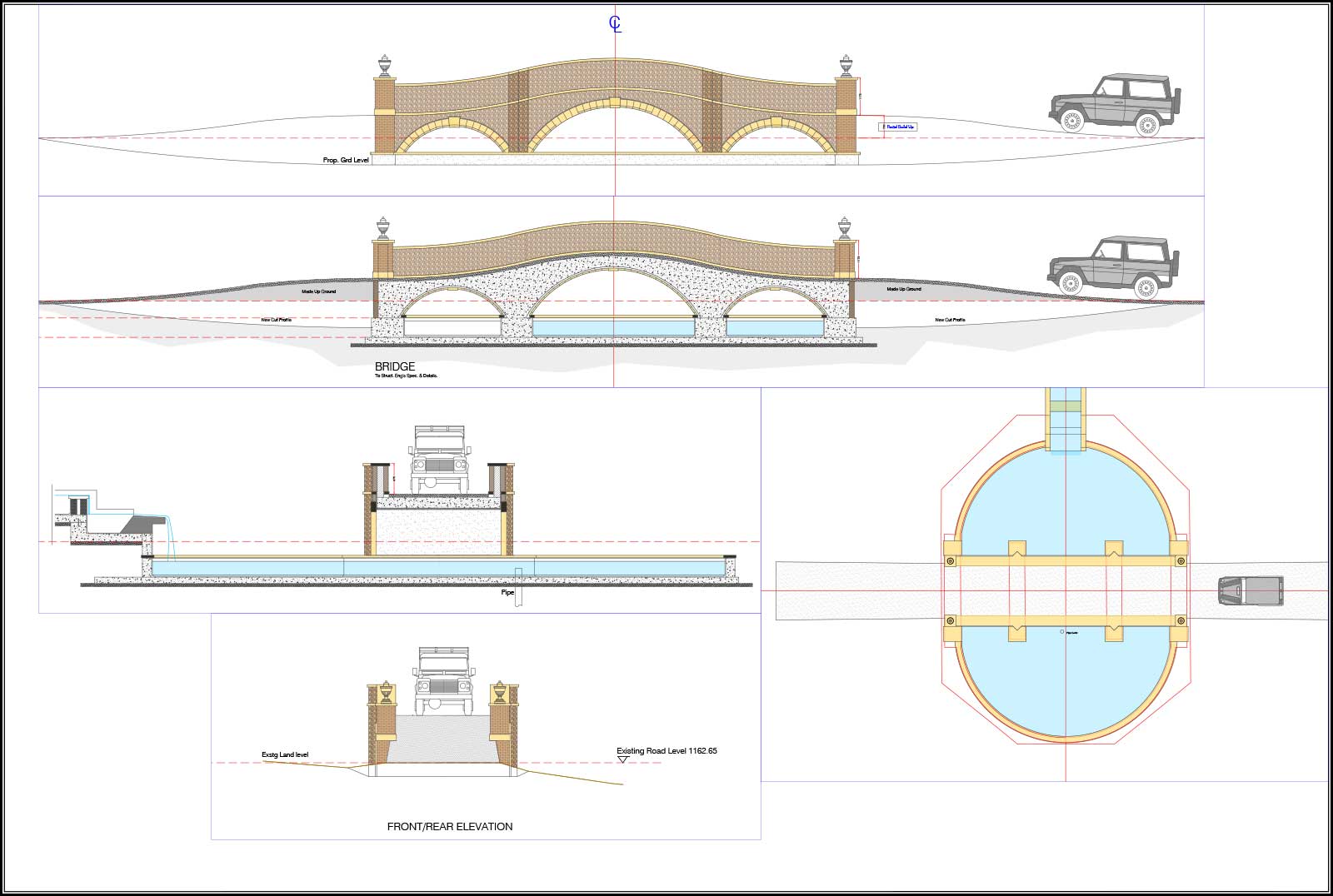Click the right urn on the section bridge pillar
The width and height of the screenshot is (1333, 896).
846,228
